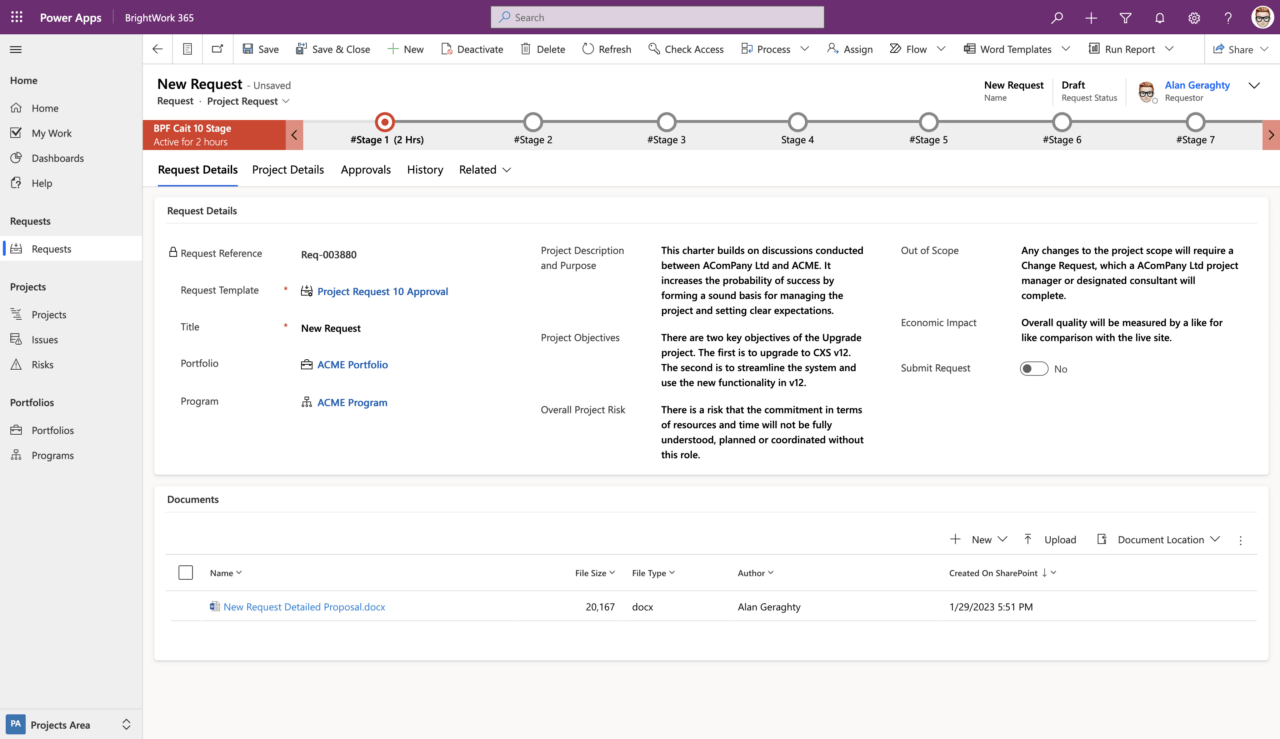The width and height of the screenshot is (1280, 739).
Task: Switch to the Project Details tab
Action: coord(287,169)
